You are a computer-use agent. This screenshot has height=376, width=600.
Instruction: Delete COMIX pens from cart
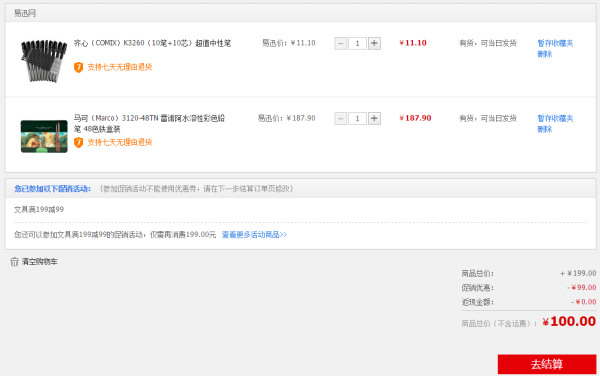[x=545, y=54]
